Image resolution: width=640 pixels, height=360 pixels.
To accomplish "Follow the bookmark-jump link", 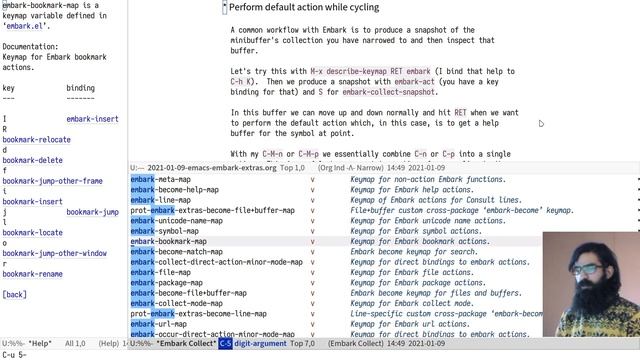I will click(x=92, y=212).
